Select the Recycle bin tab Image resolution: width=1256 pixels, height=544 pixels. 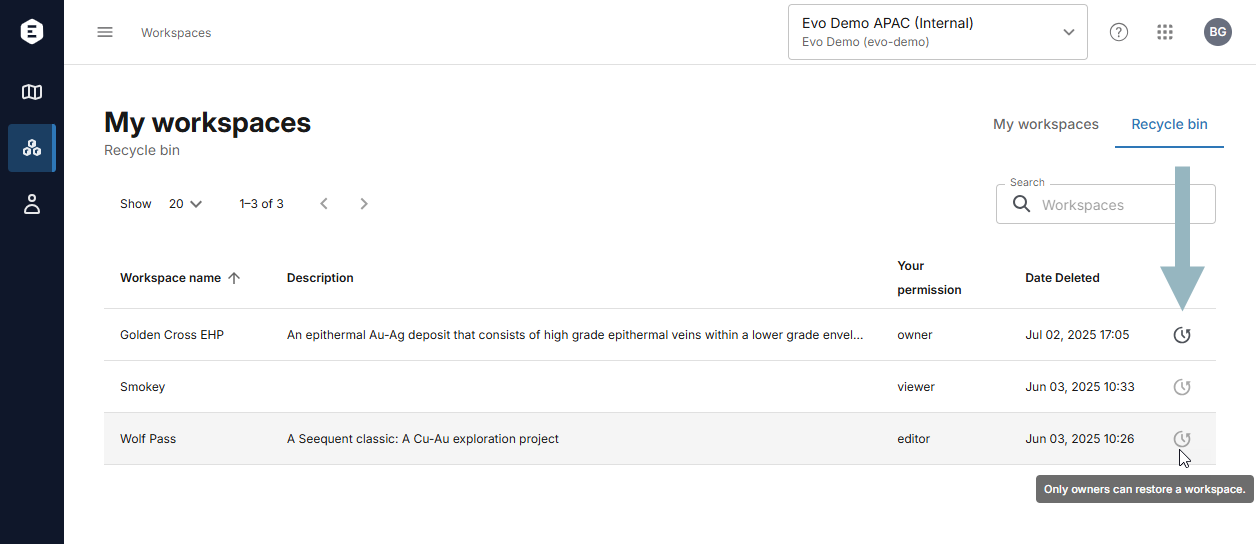coord(1169,125)
